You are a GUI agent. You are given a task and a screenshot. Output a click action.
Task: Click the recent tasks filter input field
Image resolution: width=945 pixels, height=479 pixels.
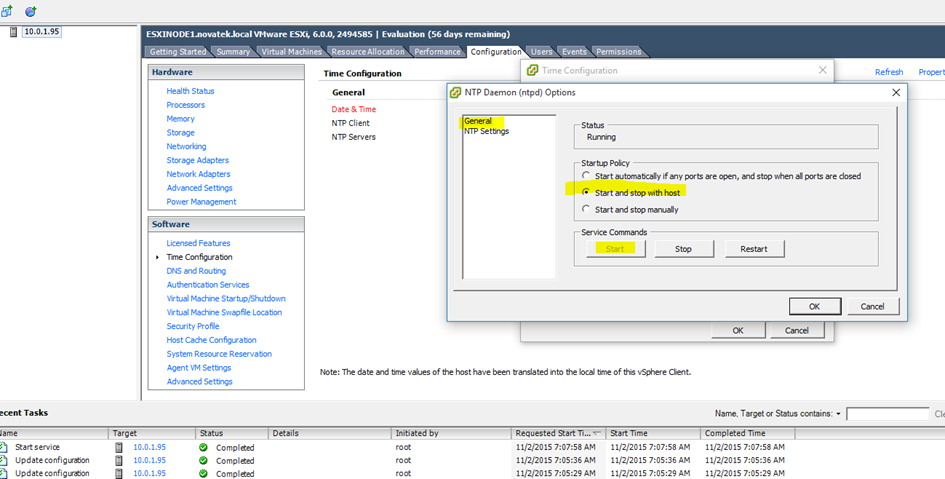tap(888, 414)
